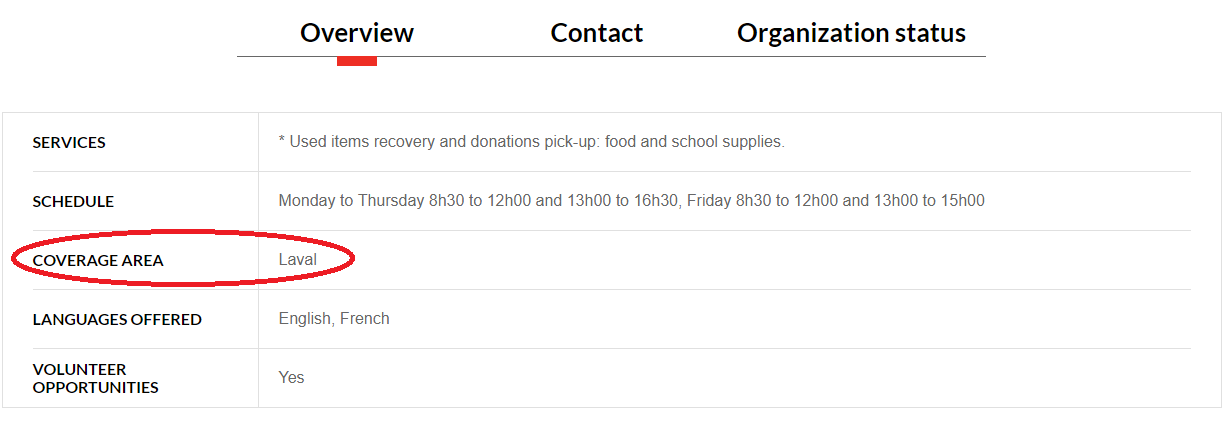1231x425 pixels.
Task: Click the Laval coverage area value
Action: coord(298,260)
